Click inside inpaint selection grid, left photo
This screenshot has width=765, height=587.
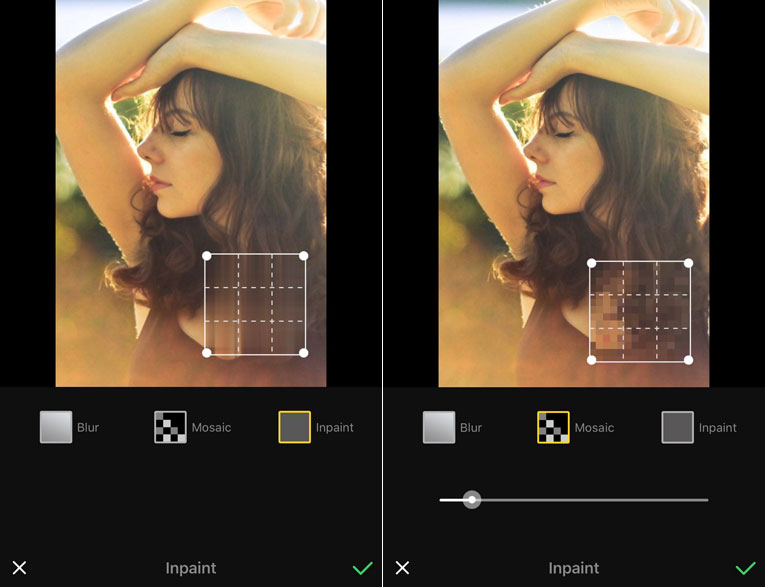coord(255,304)
